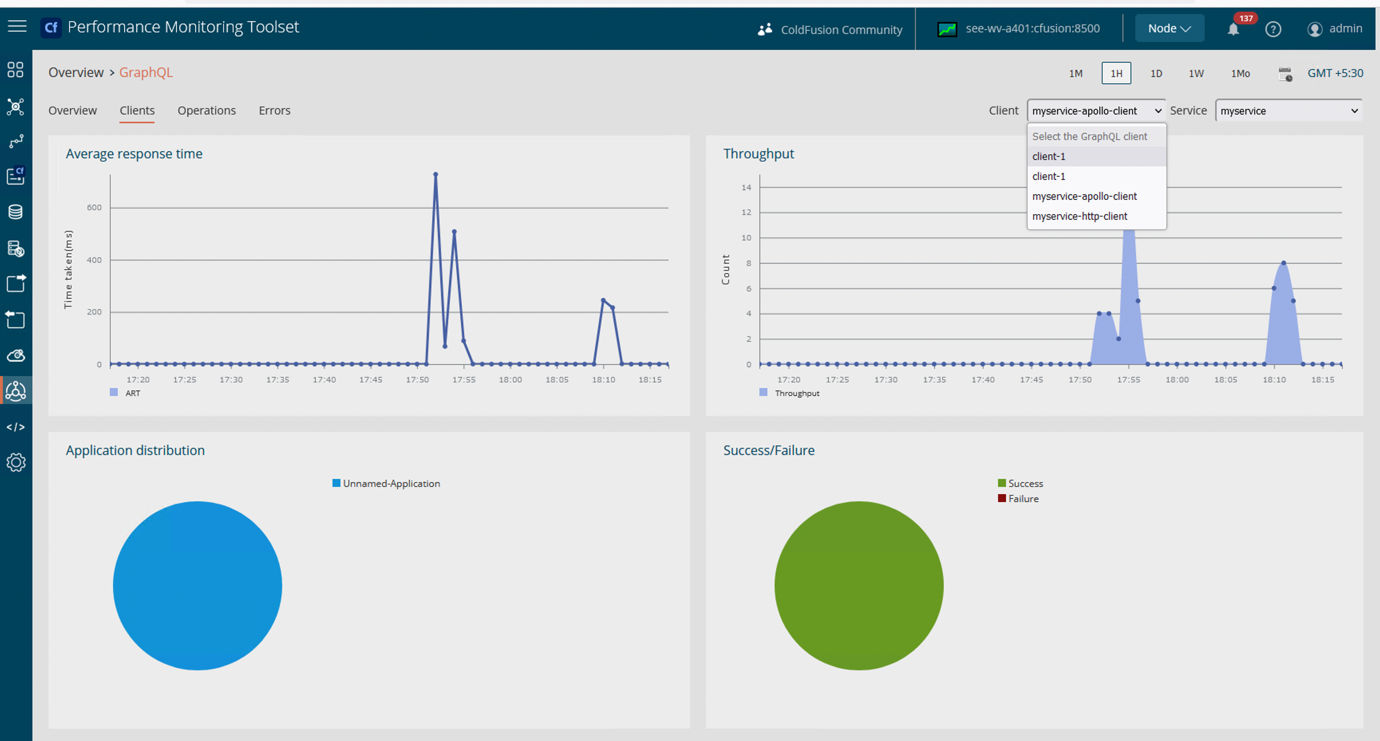Expand the Node dropdown
The image size is (1380, 741).
point(1168,28)
